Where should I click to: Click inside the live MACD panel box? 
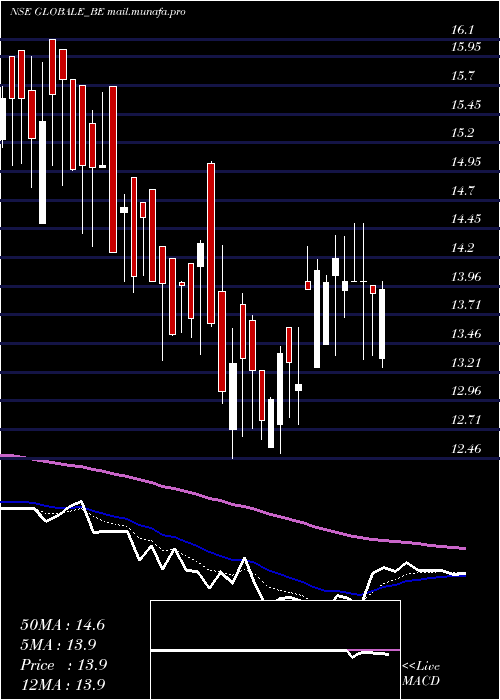pyautogui.click(x=275, y=650)
